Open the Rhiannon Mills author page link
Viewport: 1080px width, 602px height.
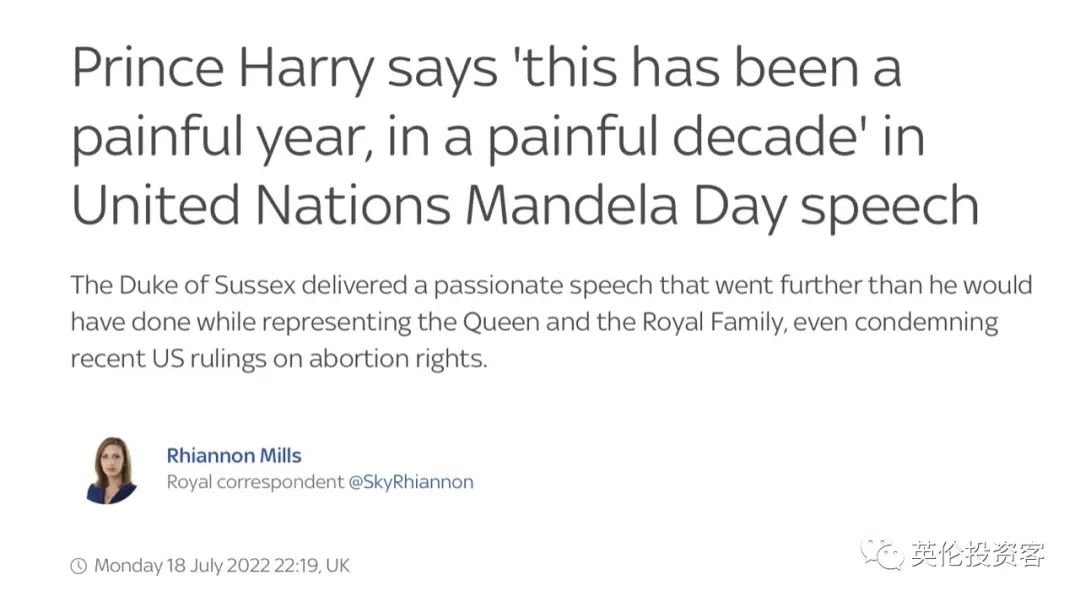point(234,455)
